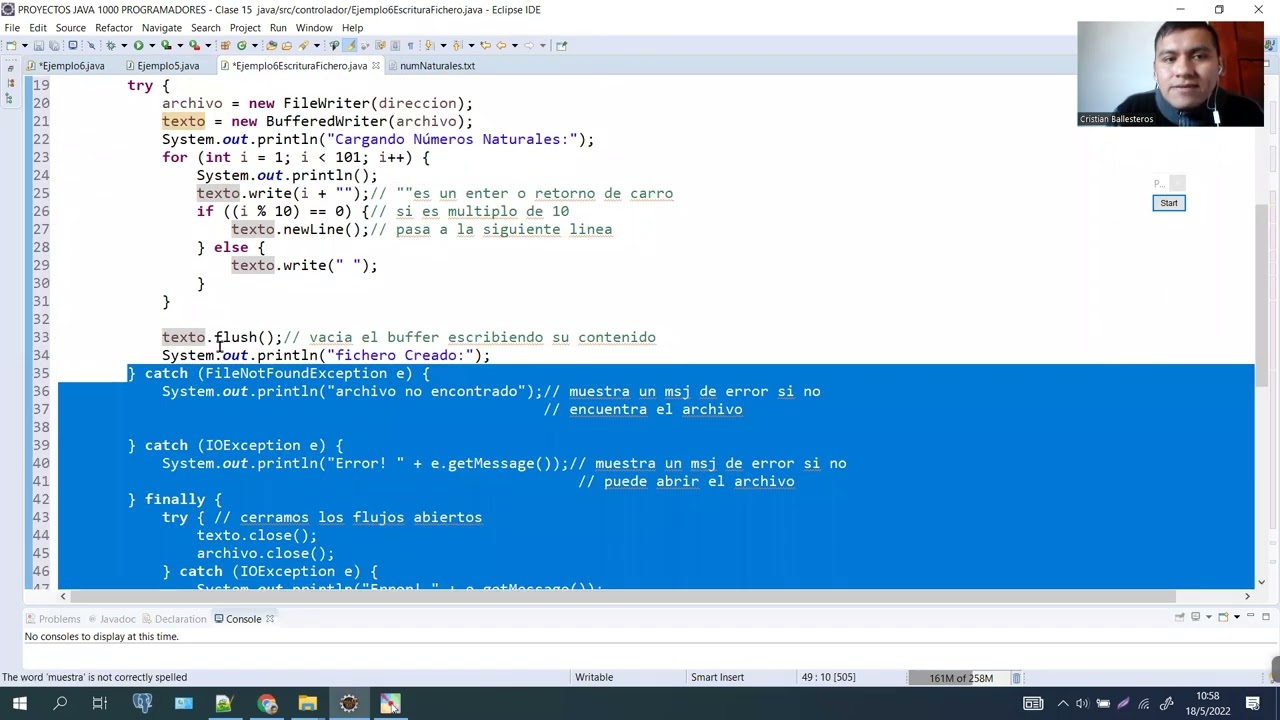Open Google Chrome from the taskbar
1280x720 pixels.
(266, 704)
